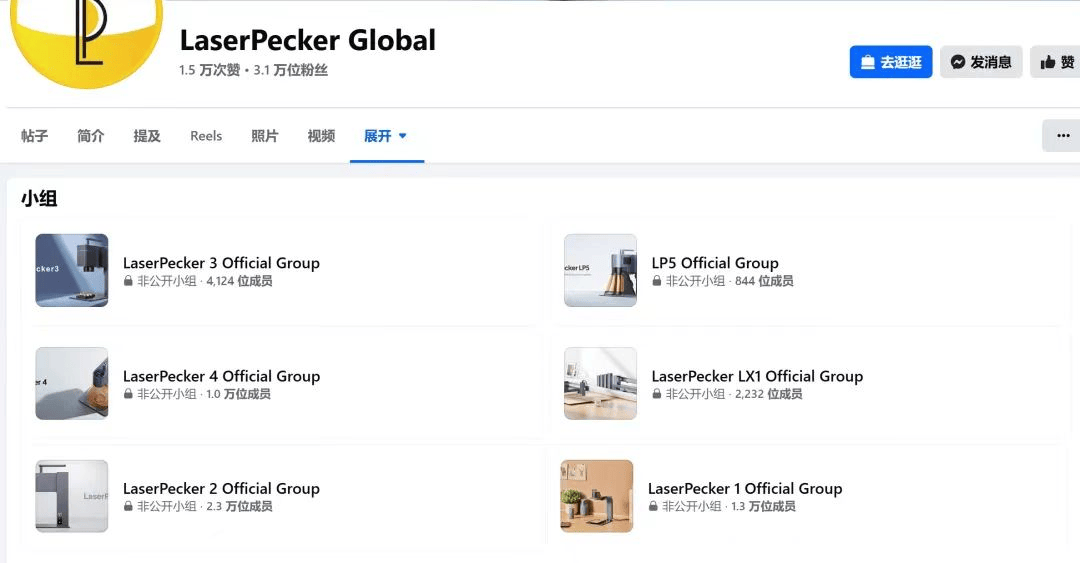The height and width of the screenshot is (563, 1080).
Task: Switch to the 提及 tab
Action: (147, 136)
